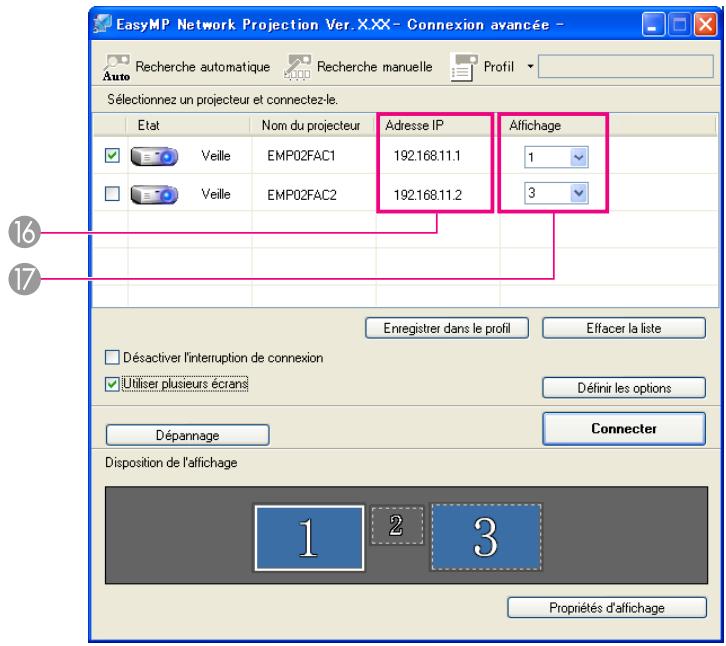Enable Désactiver l'interruption de connexion
726x646 pixels.
[x=112, y=357]
